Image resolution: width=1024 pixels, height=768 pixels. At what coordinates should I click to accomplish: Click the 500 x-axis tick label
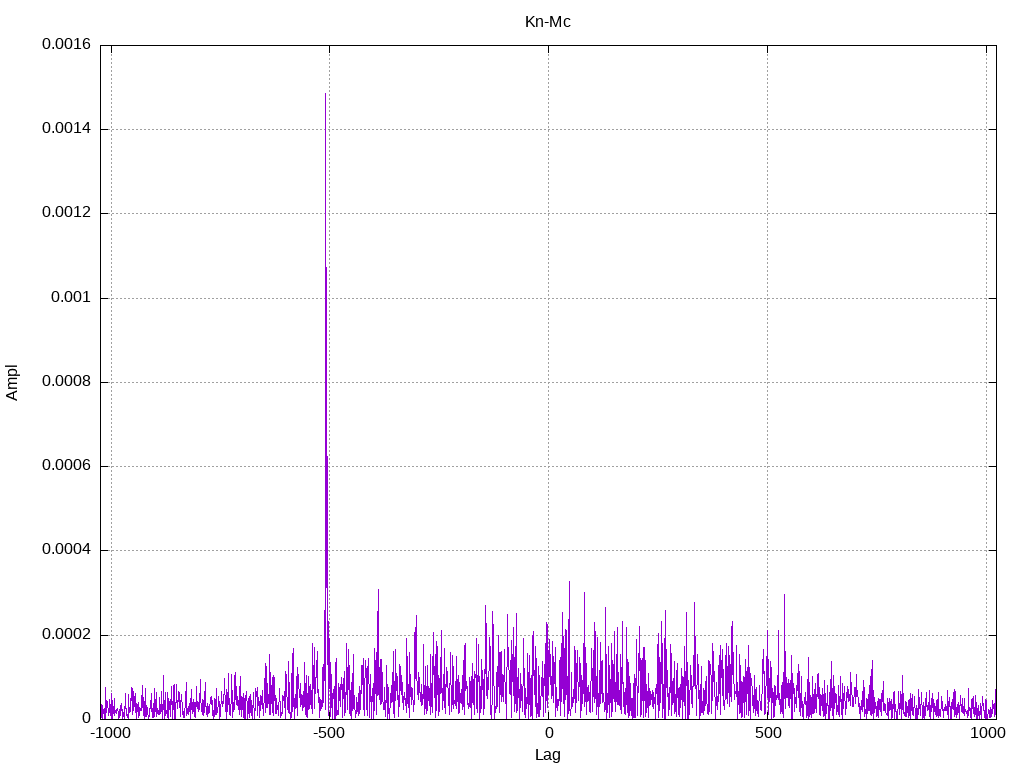point(767,733)
